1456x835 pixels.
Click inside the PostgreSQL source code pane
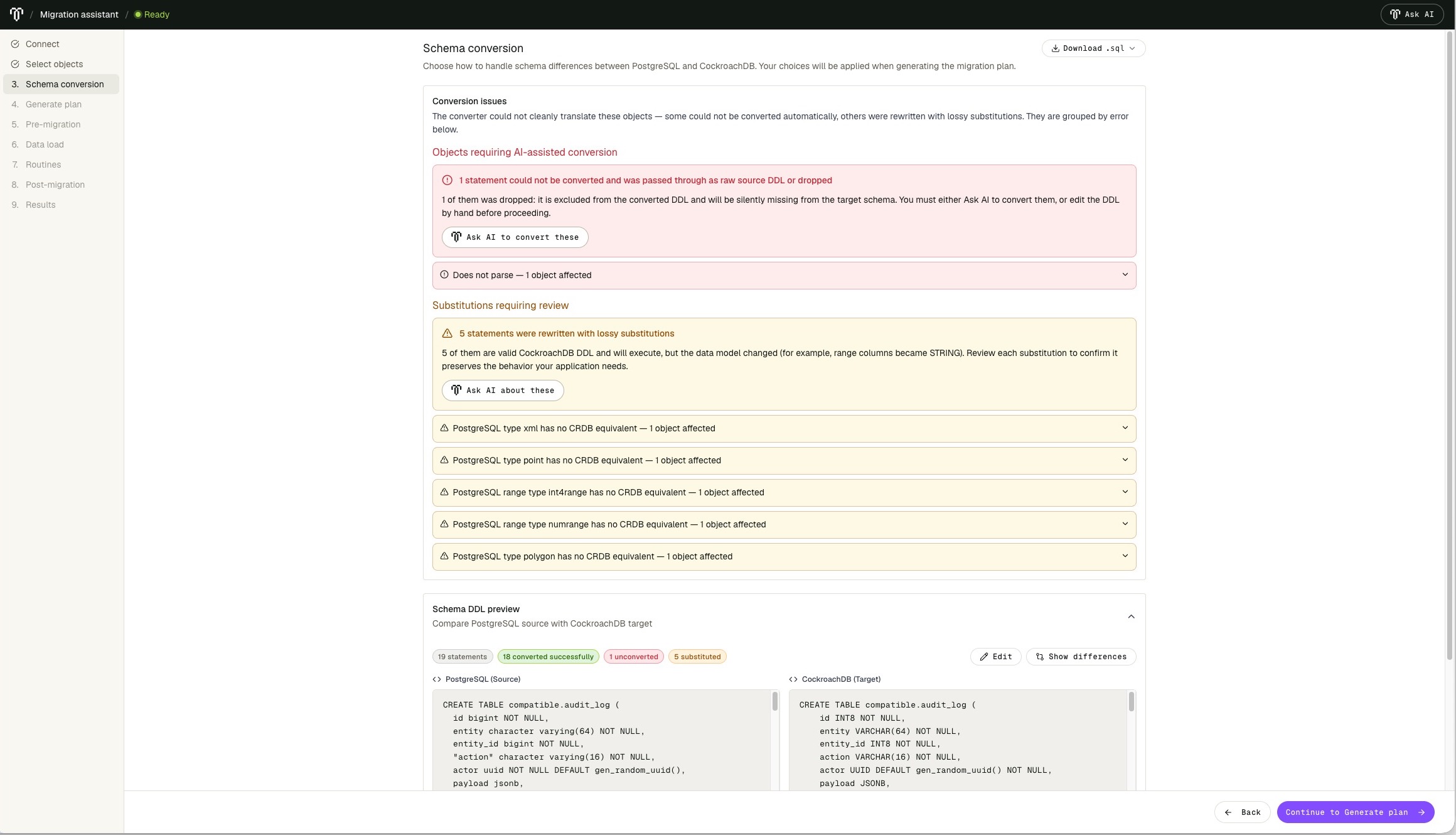pos(601,740)
